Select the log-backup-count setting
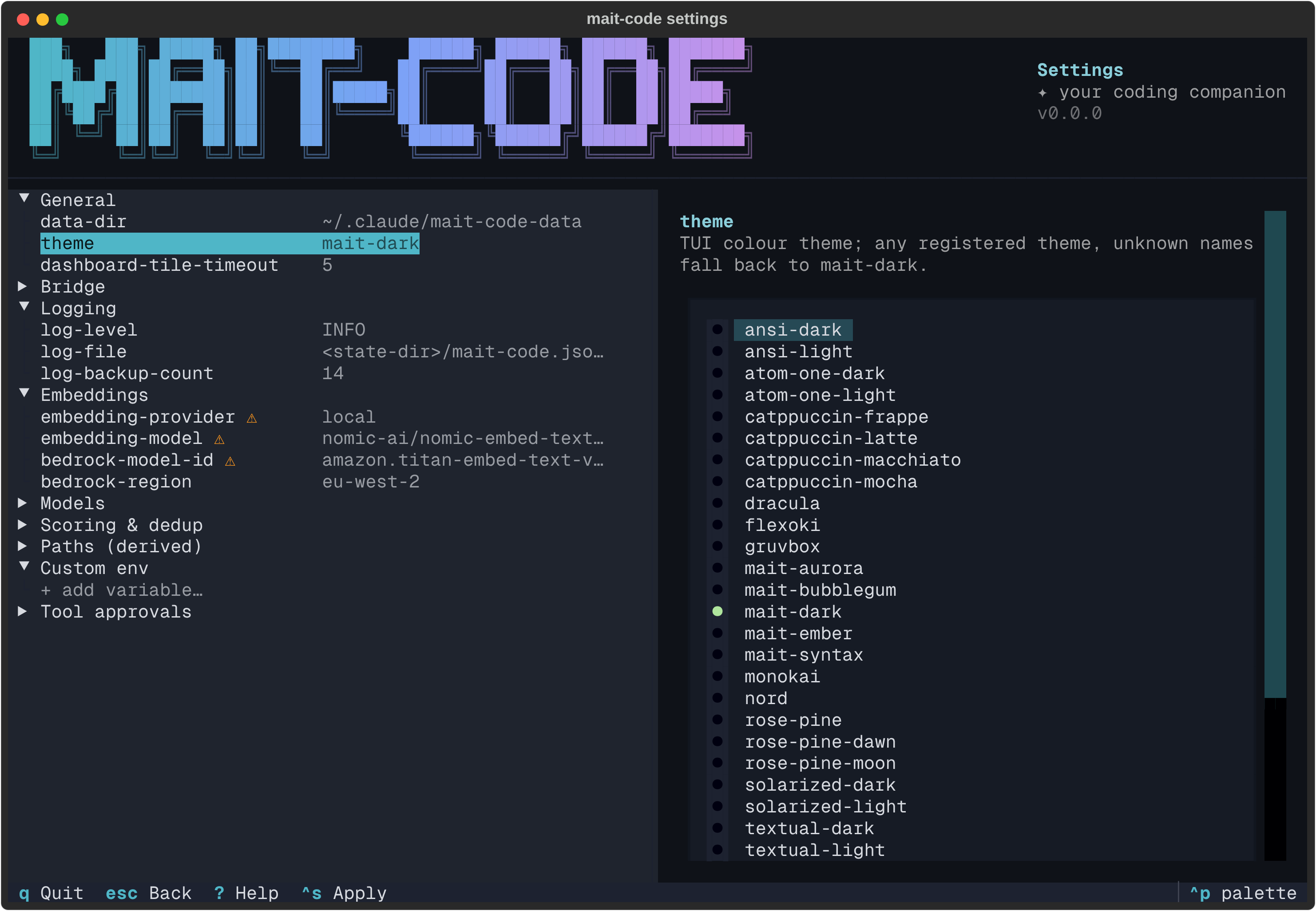1316x911 pixels. 192,373
